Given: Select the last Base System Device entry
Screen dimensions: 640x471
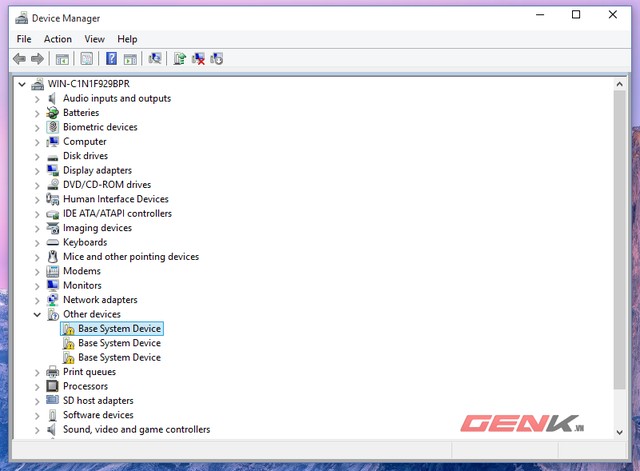Looking at the screenshot, I should pyautogui.click(x=119, y=357).
